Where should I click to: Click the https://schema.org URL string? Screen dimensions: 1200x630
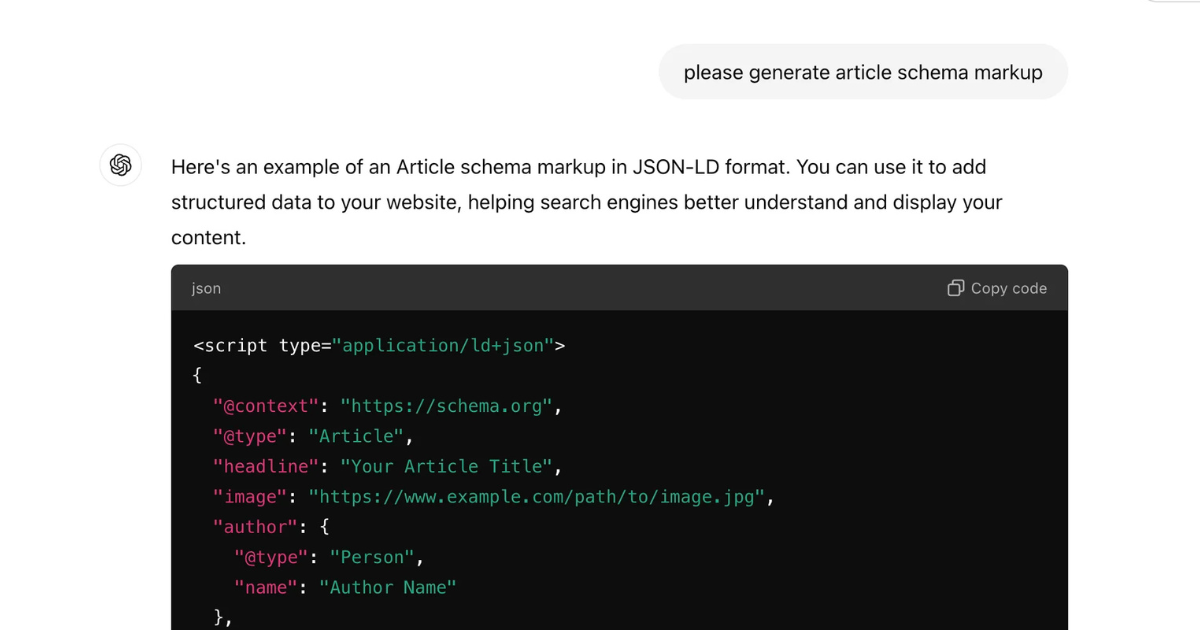click(447, 406)
